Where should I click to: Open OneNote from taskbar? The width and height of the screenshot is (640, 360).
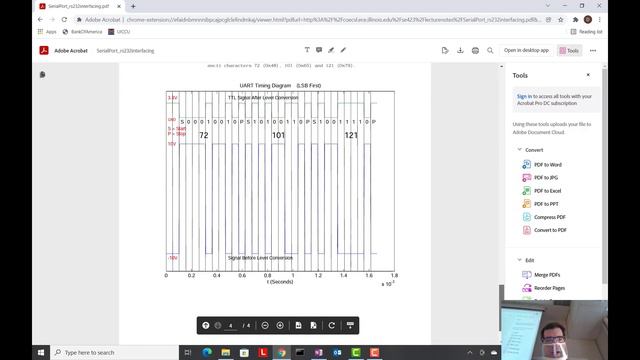click(318, 352)
